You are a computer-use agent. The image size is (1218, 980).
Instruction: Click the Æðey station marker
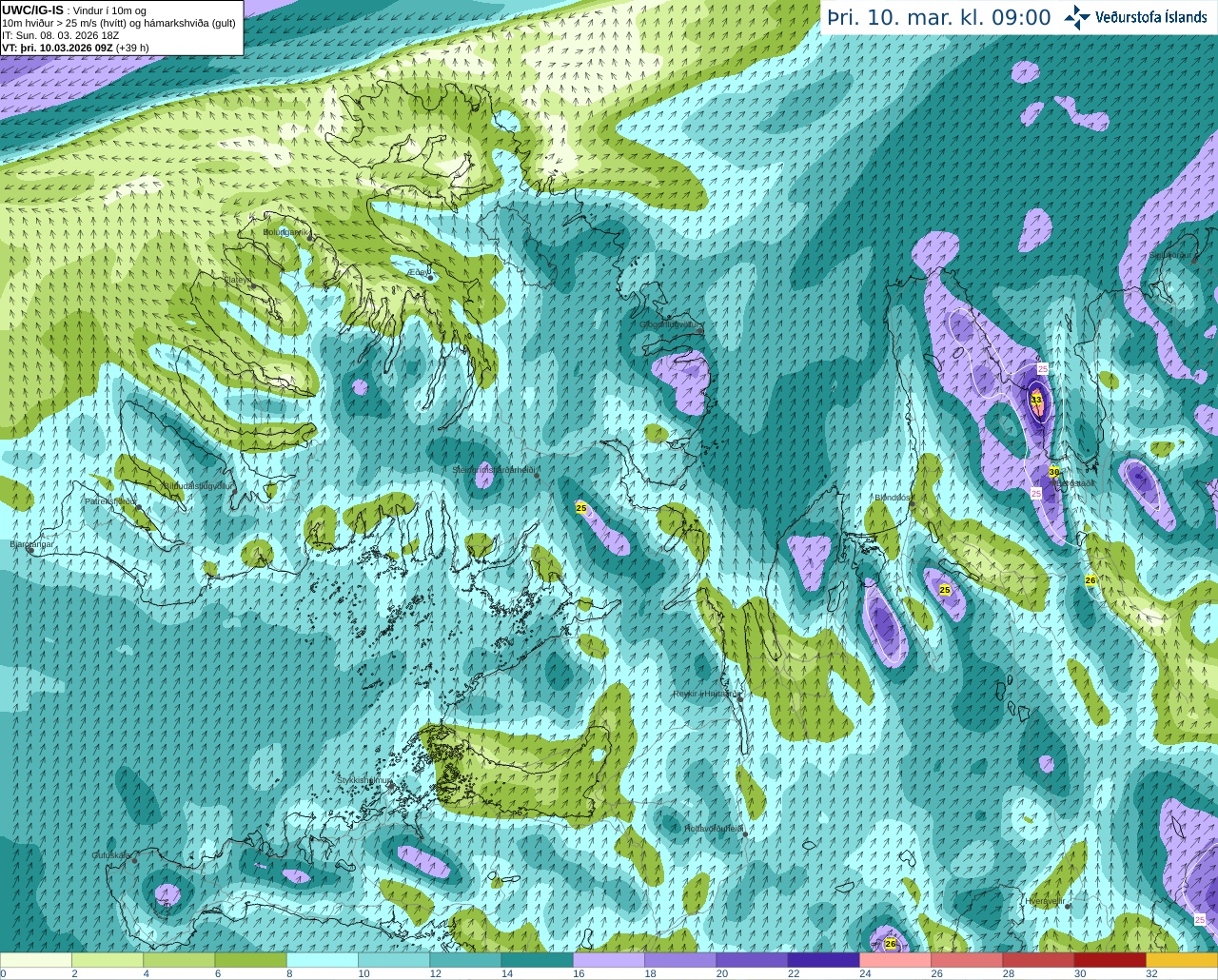click(430, 278)
